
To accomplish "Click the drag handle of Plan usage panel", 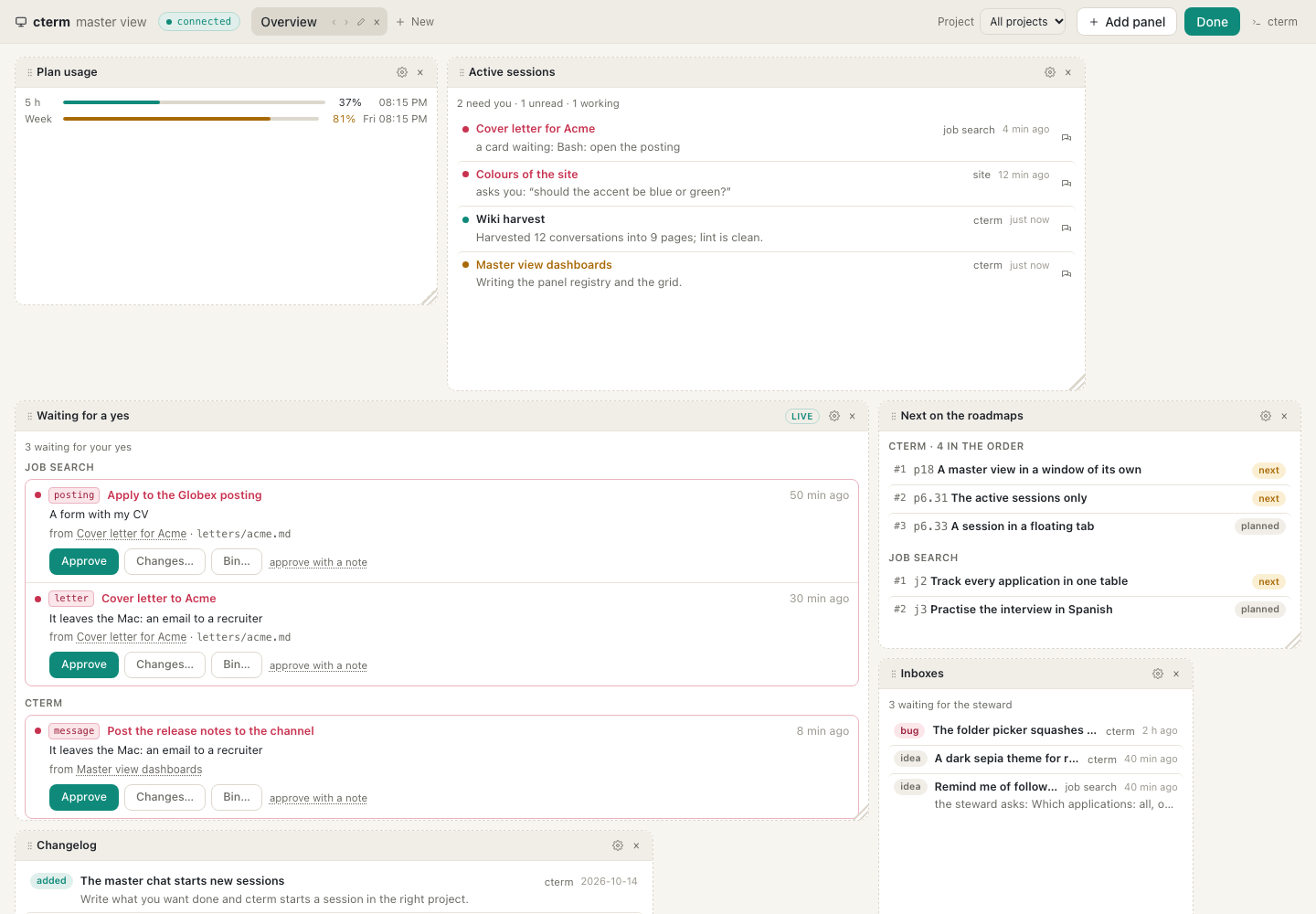I will point(29,72).
